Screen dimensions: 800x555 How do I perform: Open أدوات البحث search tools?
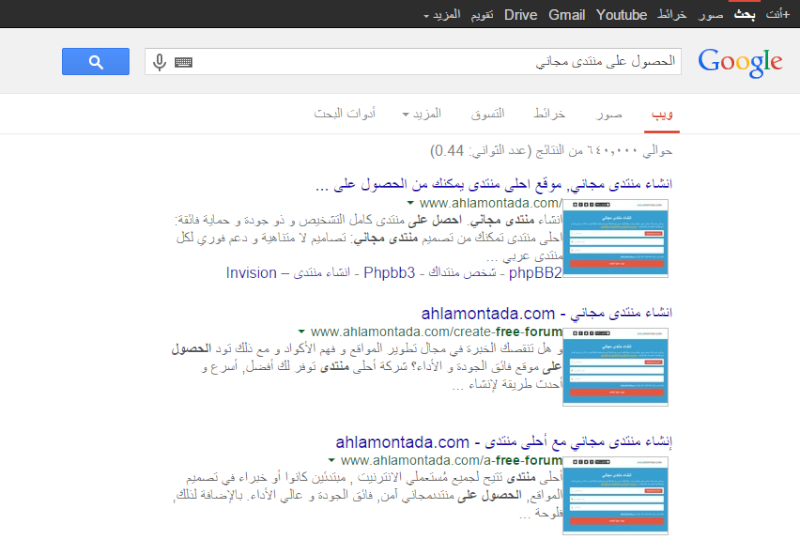coord(345,113)
